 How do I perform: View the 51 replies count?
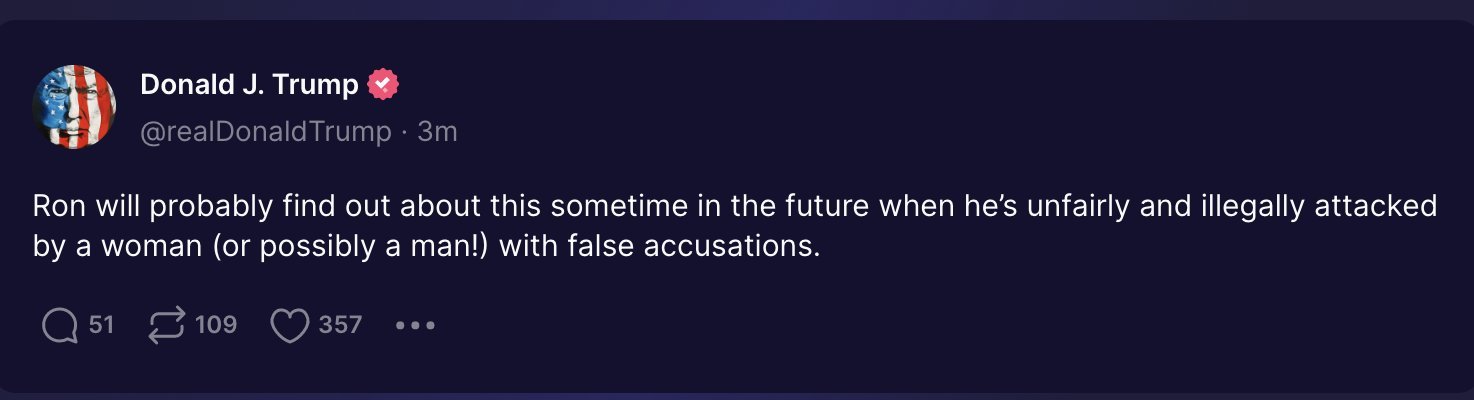(x=101, y=325)
